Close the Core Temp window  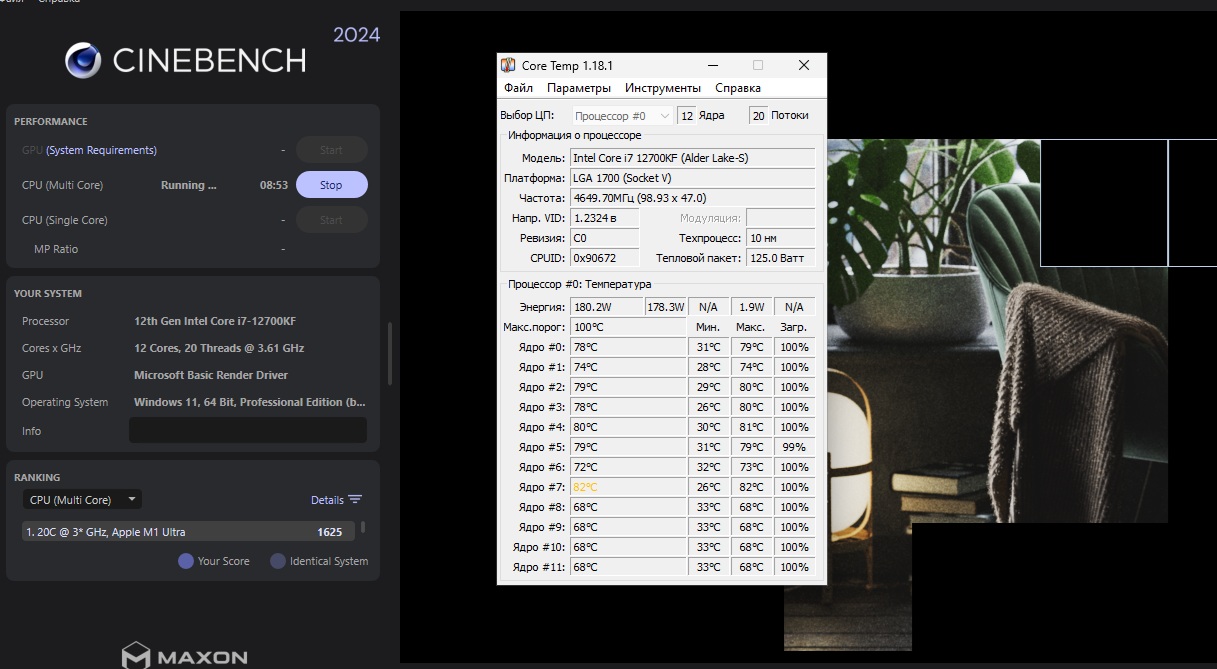pos(804,66)
